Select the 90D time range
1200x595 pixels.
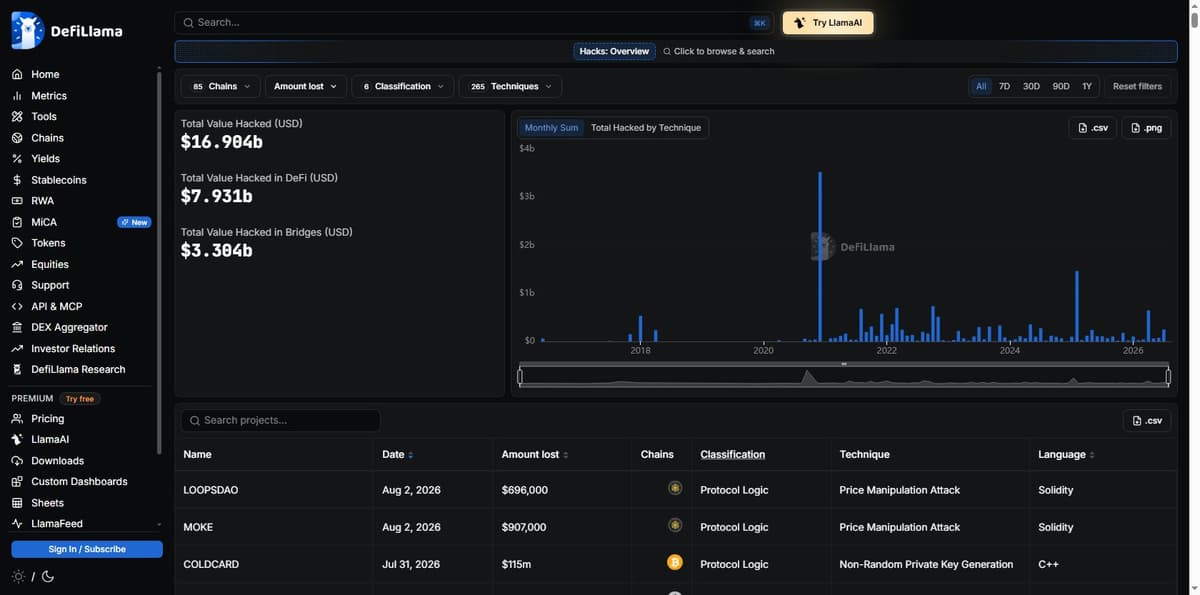tap(1061, 86)
